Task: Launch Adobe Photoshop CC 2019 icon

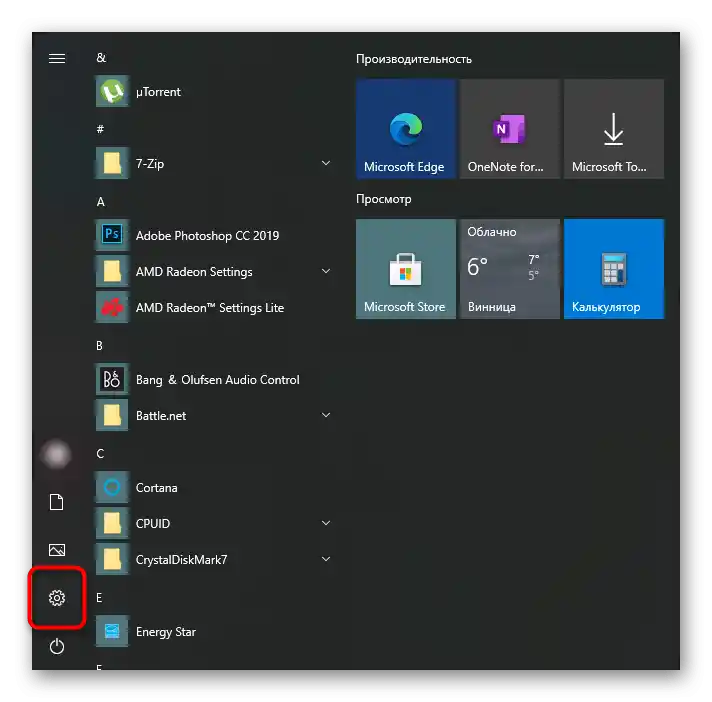Action: pyautogui.click(x=112, y=235)
